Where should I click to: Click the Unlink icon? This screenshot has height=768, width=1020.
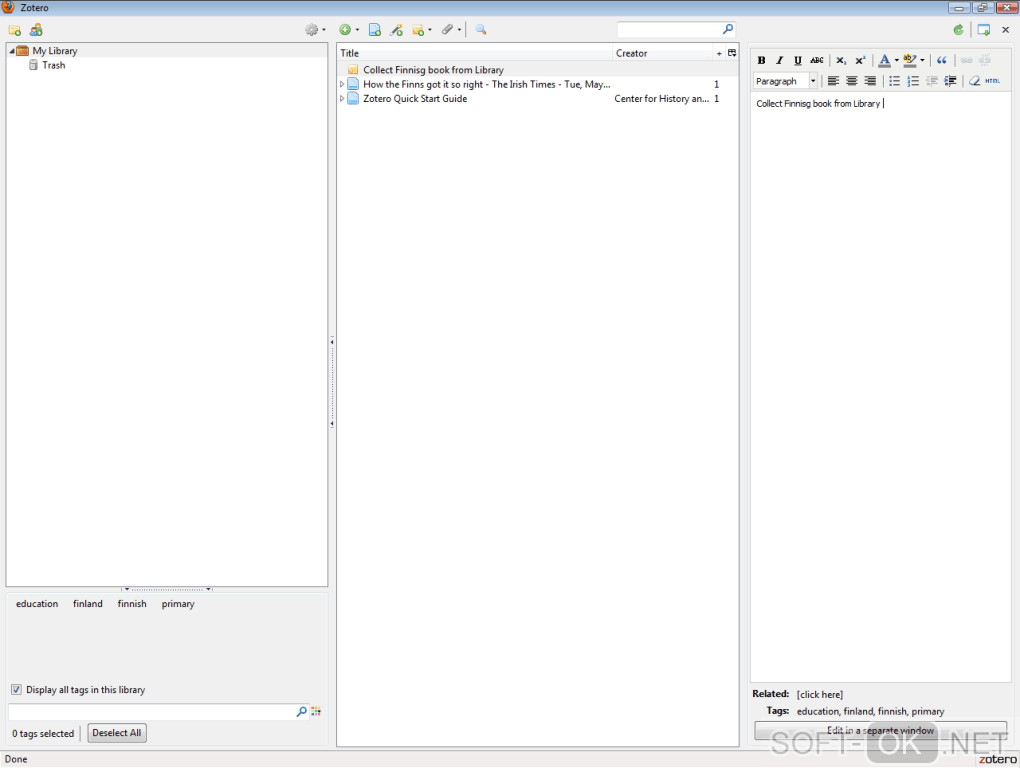[985, 60]
